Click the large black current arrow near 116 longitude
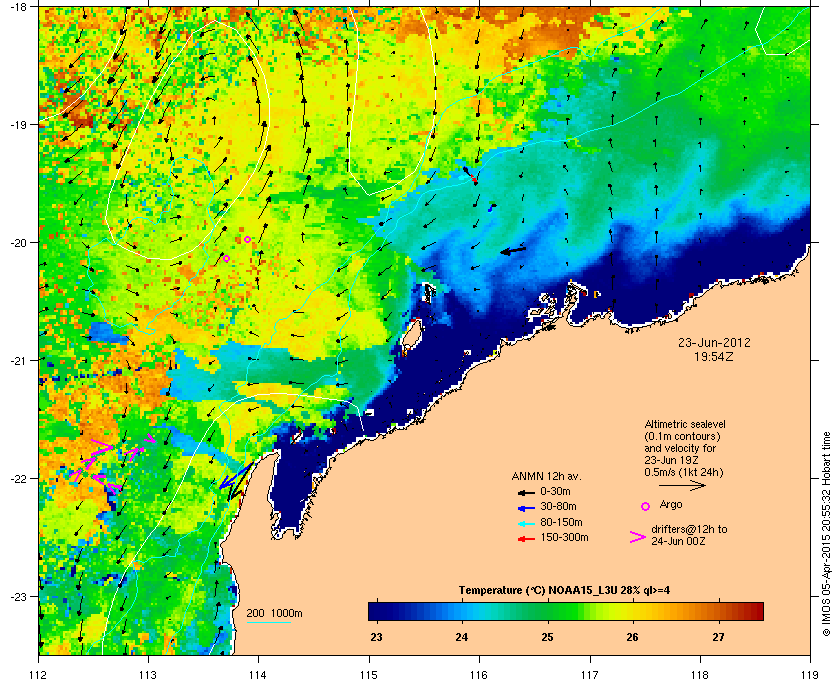 pyautogui.click(x=513, y=250)
